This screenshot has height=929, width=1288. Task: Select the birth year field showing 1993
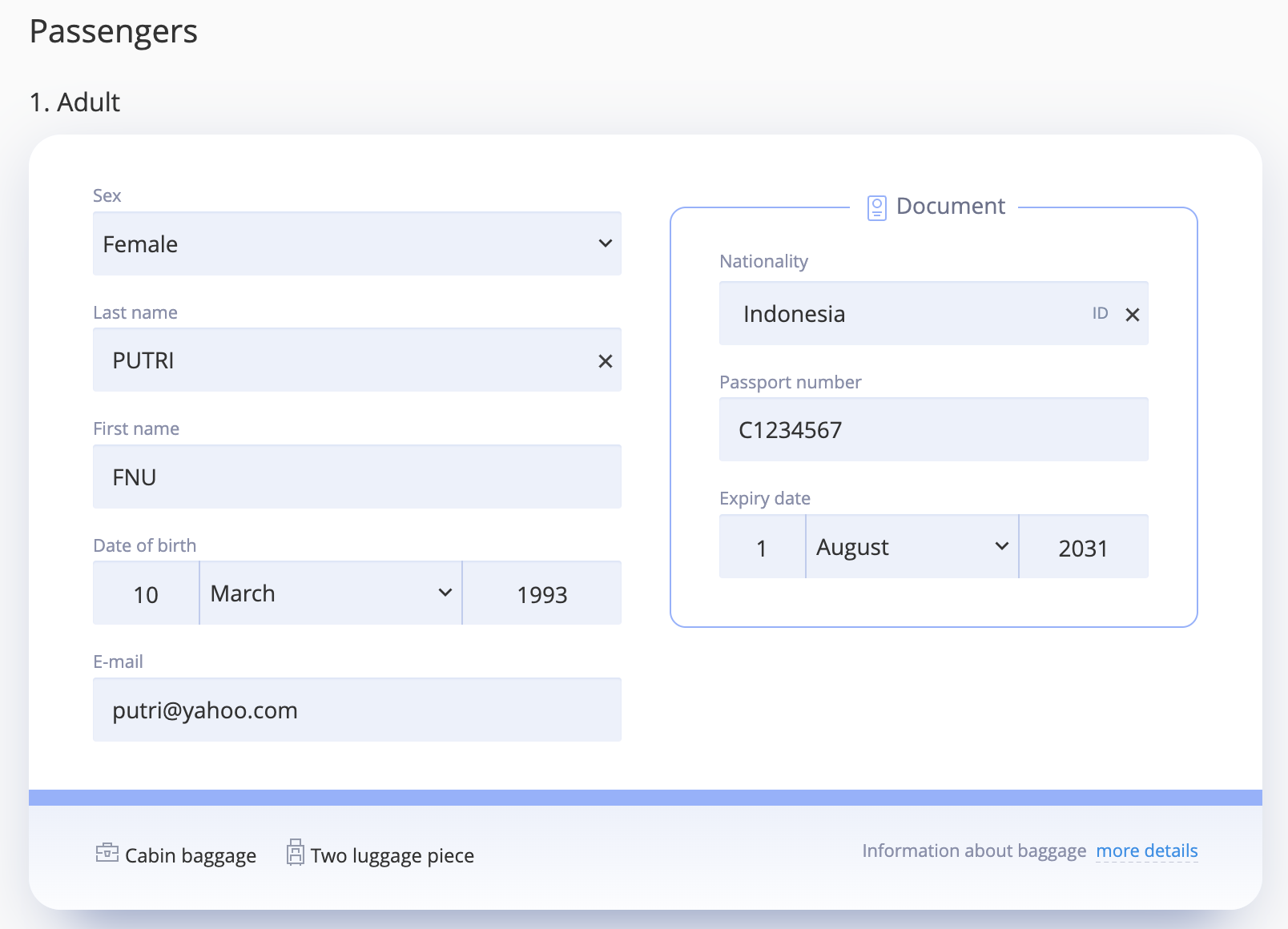click(x=541, y=594)
